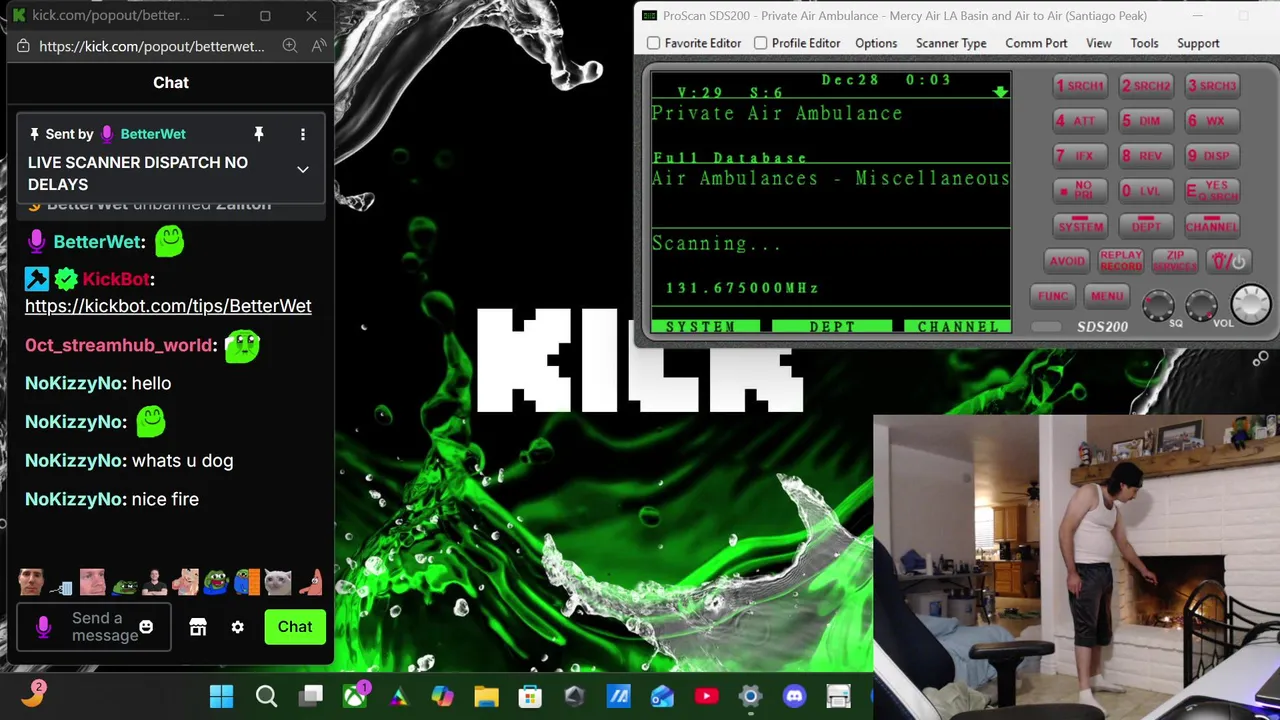Open the Xbox app from taskbar

pyautogui.click(x=355, y=696)
